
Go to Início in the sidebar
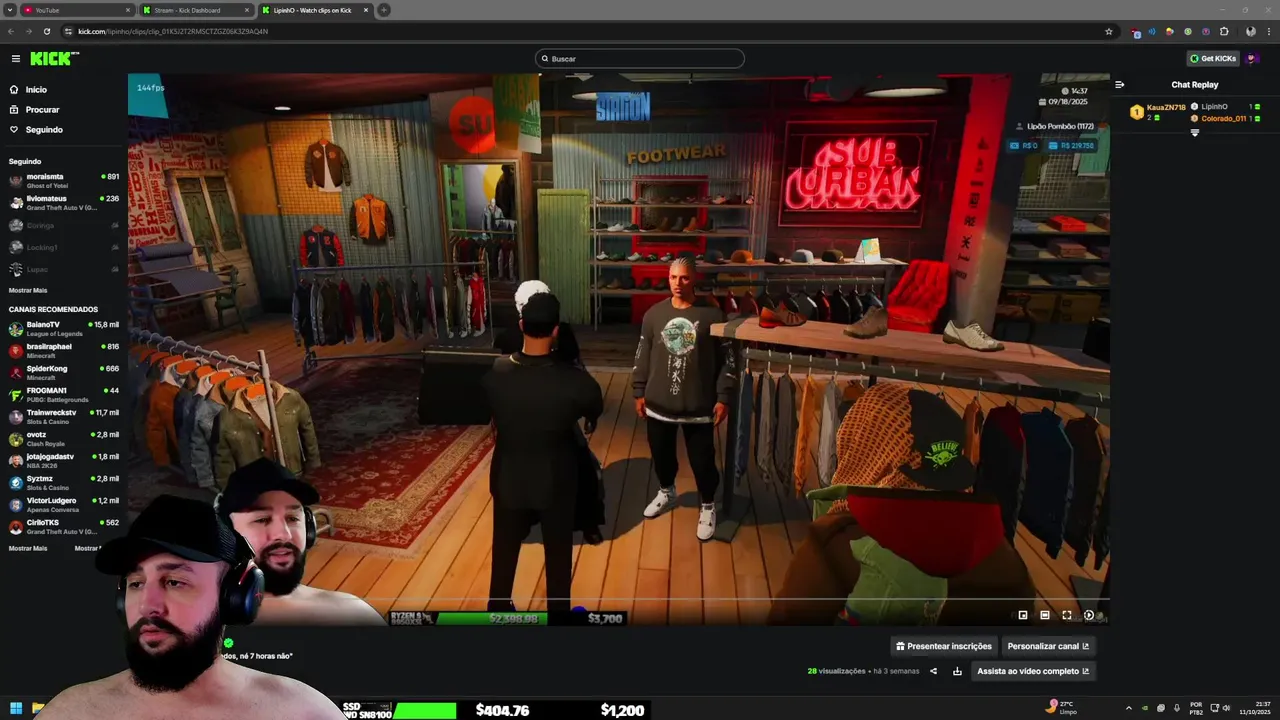(28, 90)
